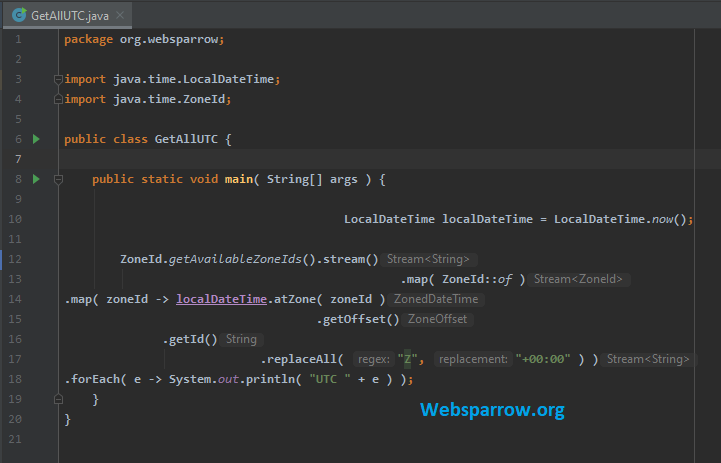Viewport: 721px width, 463px height.
Task: Run class GetAllUTC from the line 6 gutter arrow
Action: click(36, 139)
